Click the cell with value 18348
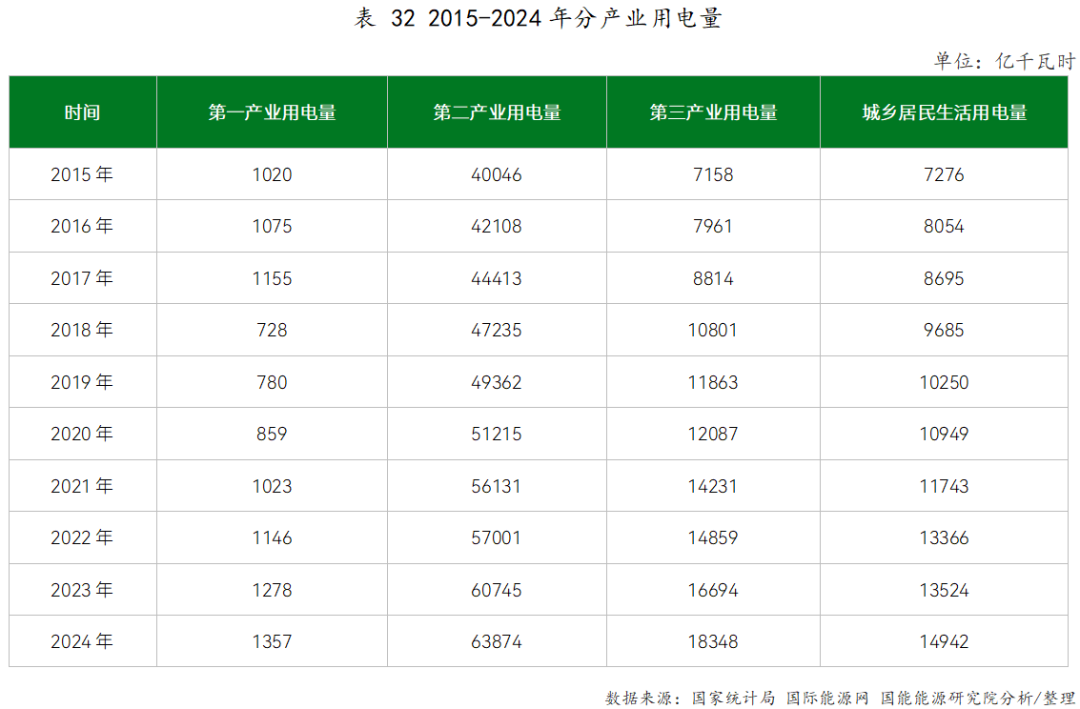Screen dimensions: 1080x709 [713, 641]
